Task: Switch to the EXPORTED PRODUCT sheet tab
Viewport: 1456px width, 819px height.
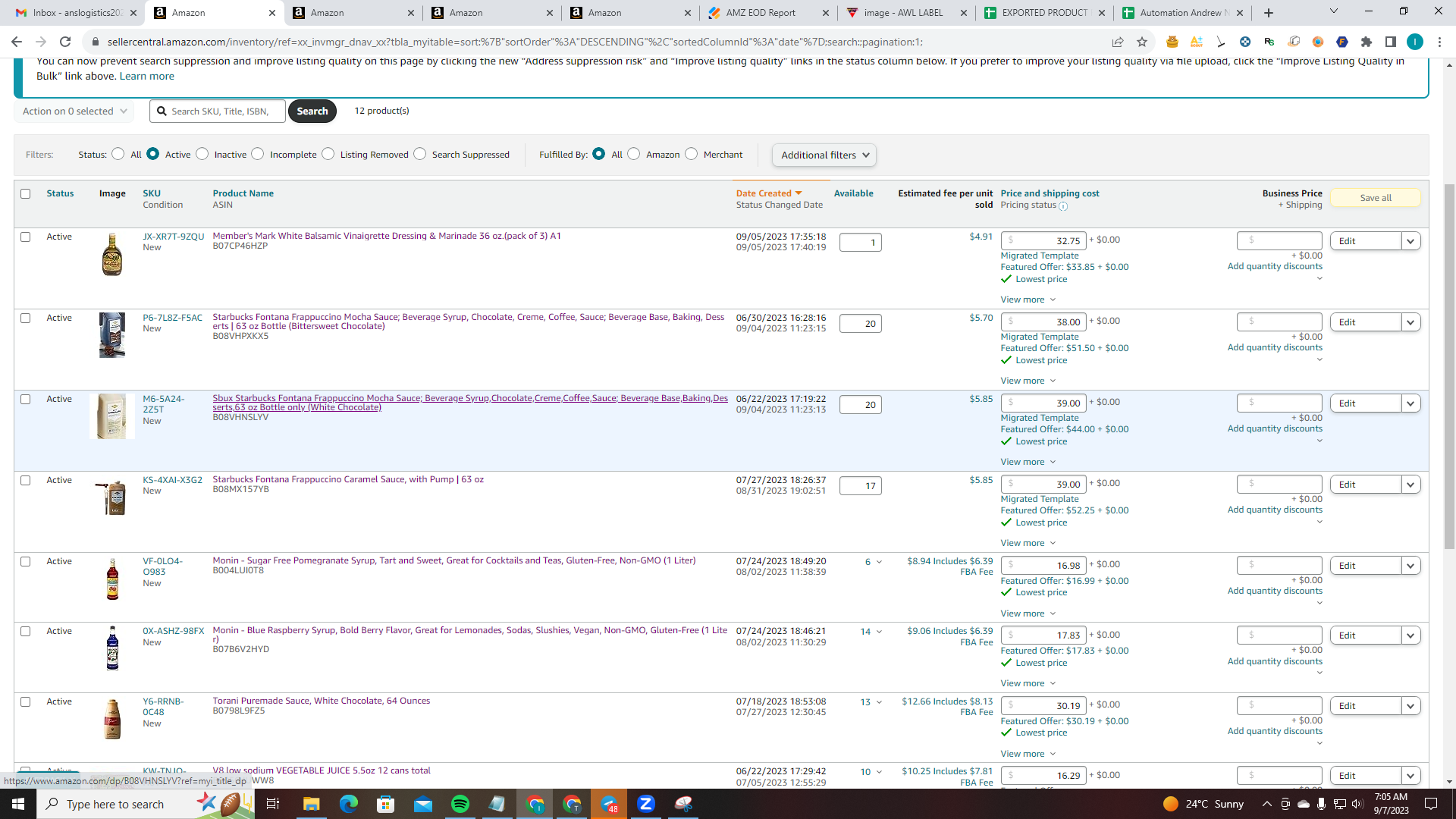Action: click(x=1043, y=13)
